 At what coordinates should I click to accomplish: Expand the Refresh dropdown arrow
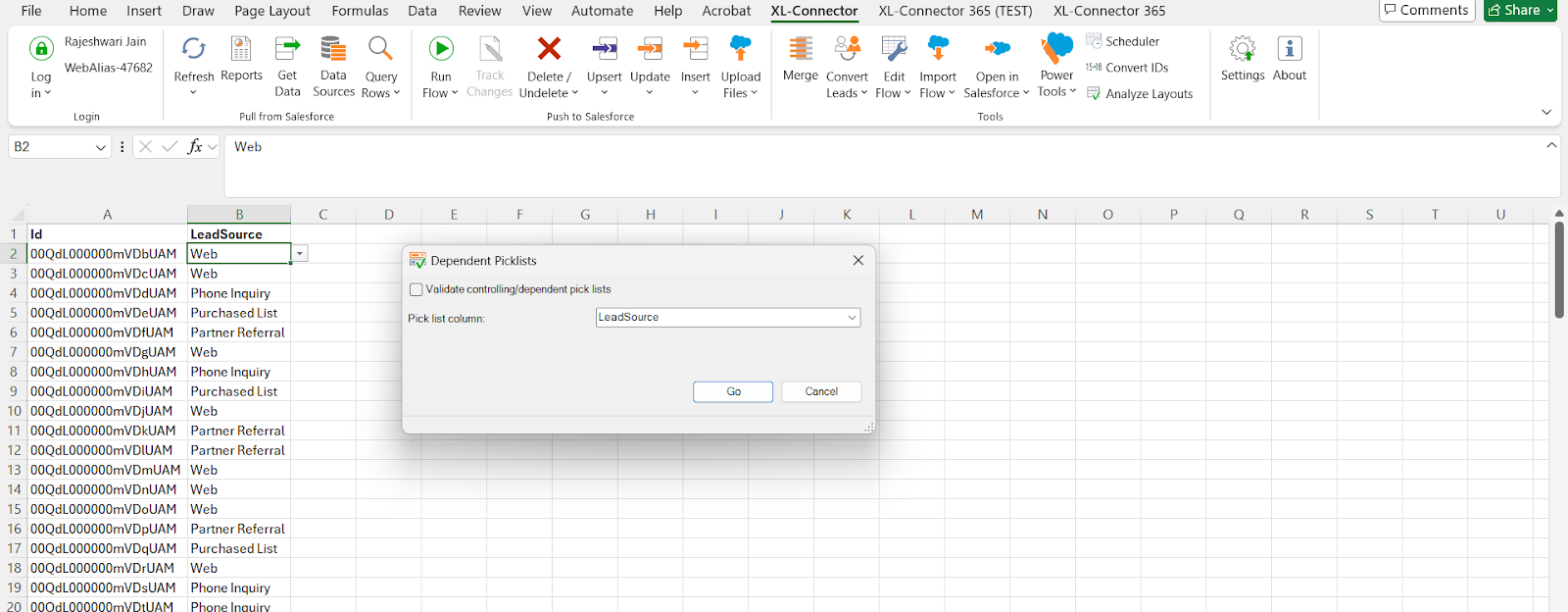tap(193, 93)
